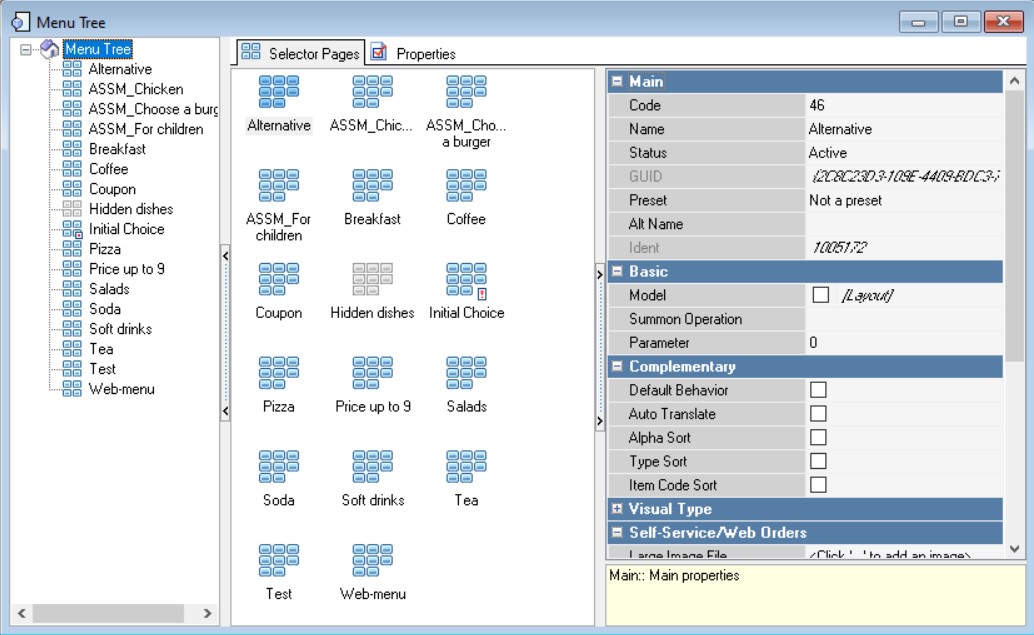Select the Salads selector page icon
Screen dimensions: 1034x635
pyautogui.click(x=466, y=374)
